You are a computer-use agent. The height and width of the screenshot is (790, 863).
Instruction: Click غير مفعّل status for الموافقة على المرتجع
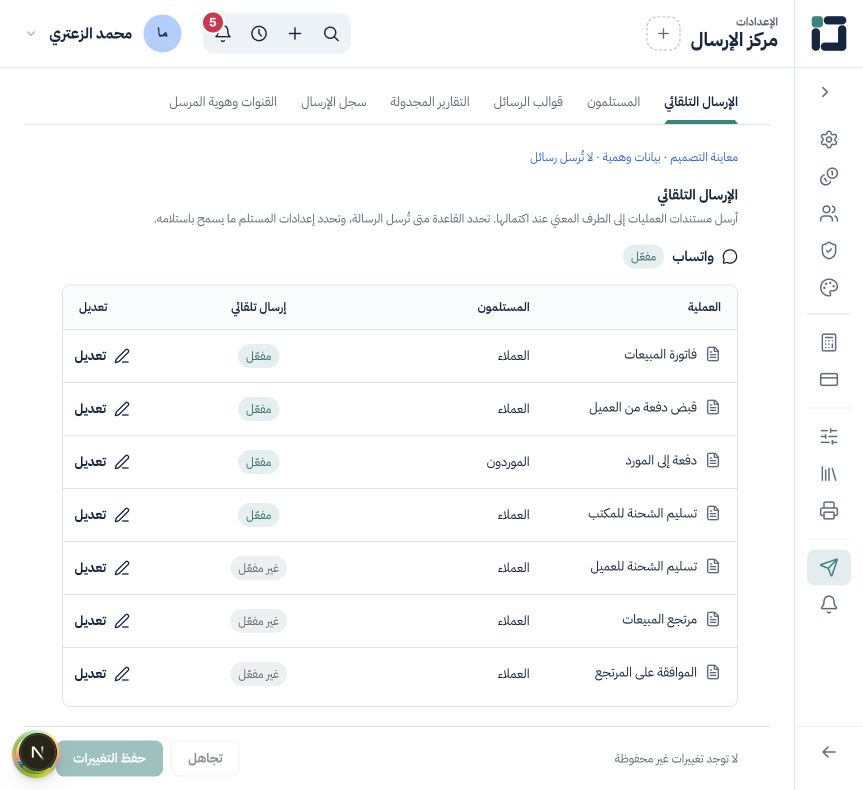coord(259,674)
